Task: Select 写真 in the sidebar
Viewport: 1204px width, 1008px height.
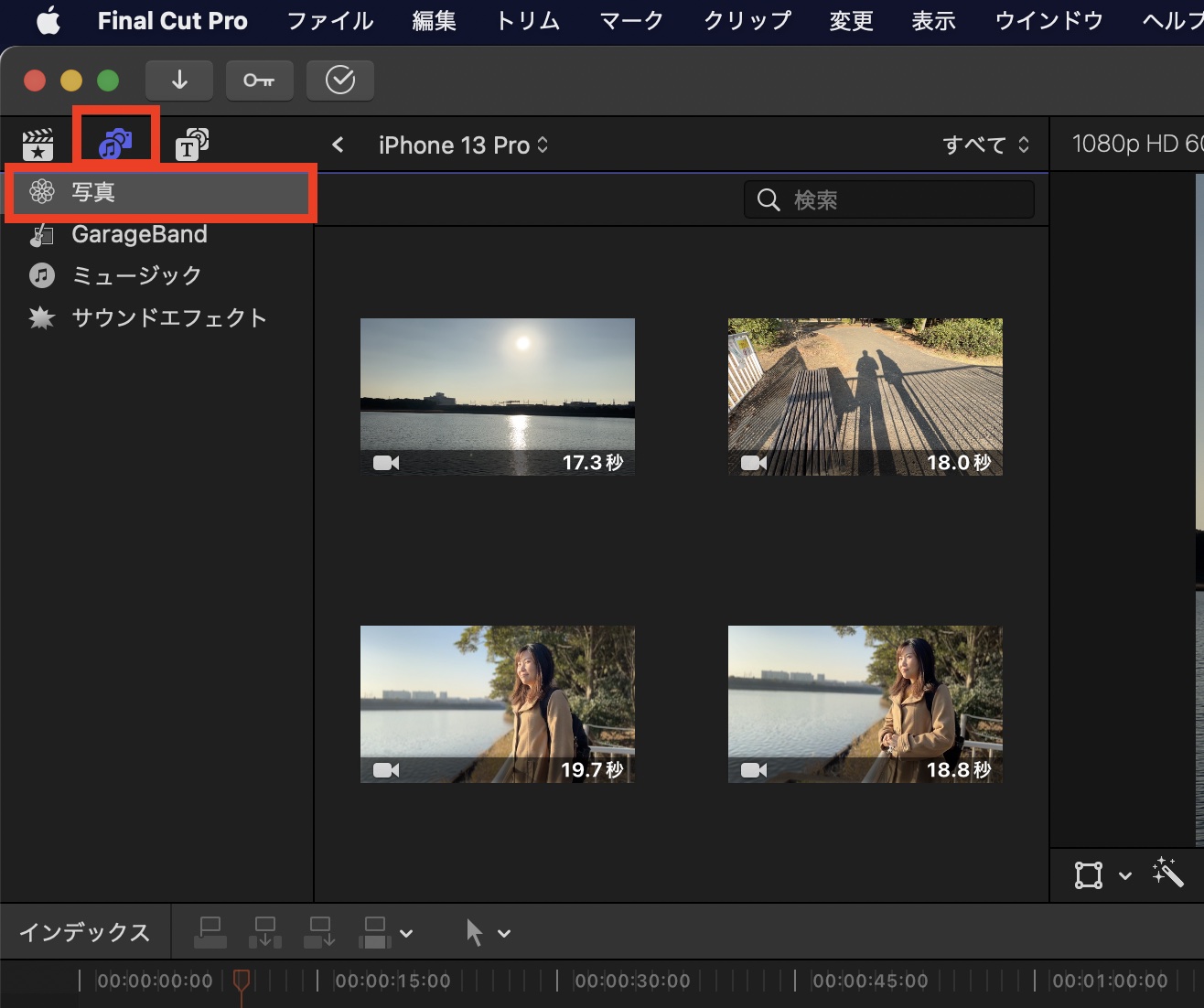Action: tap(93, 192)
